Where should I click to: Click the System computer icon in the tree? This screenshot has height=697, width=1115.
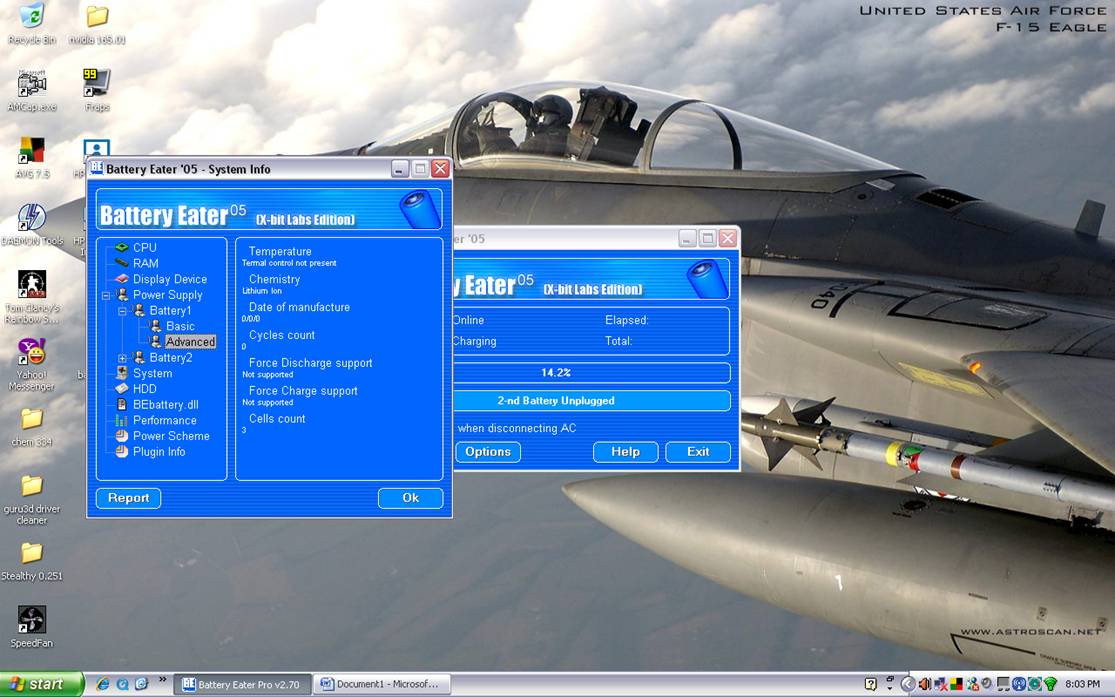(122, 373)
